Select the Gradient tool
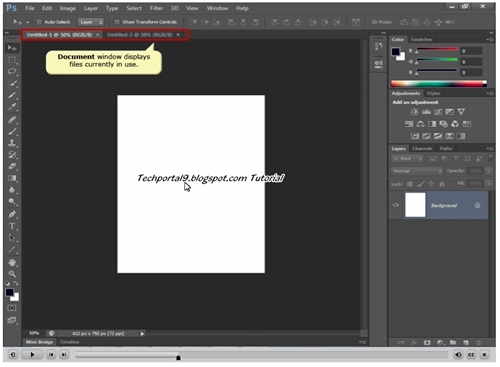500x367 pixels. (x=12, y=178)
